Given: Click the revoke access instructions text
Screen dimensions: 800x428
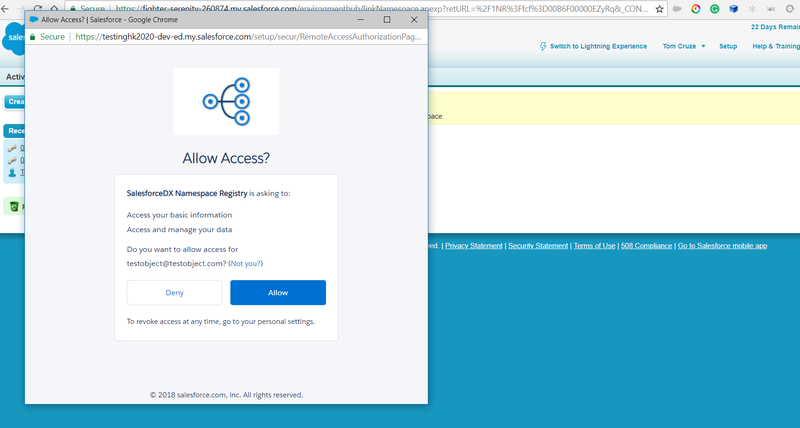Looking at the screenshot, I should pos(220,322).
